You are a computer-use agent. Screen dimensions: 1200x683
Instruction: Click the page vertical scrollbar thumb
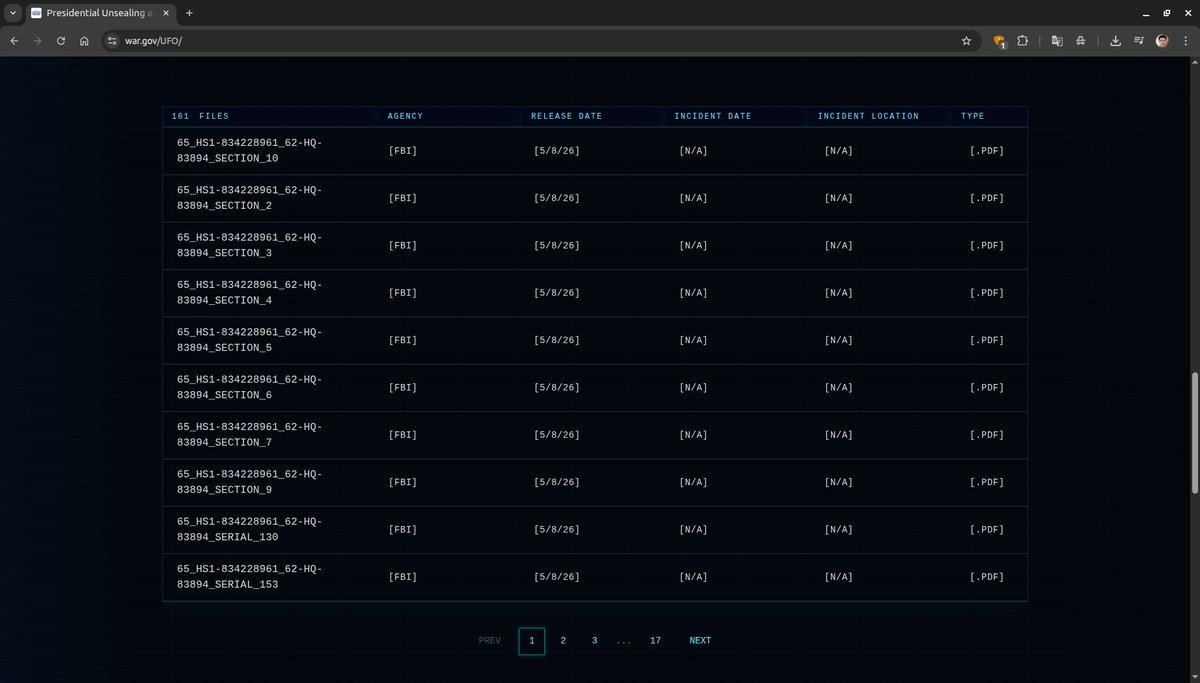pos(1194,433)
